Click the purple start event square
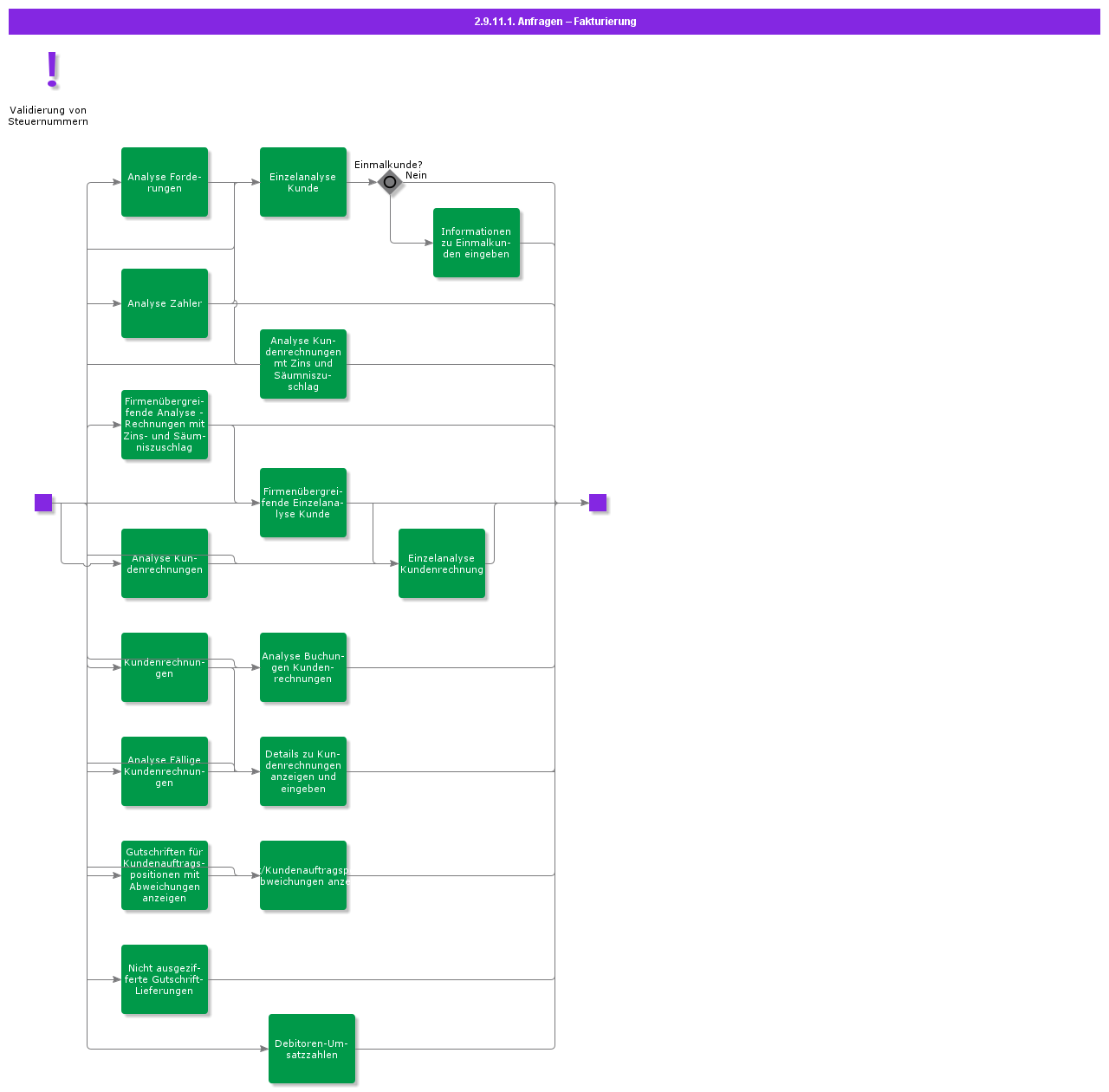Screen dimensions: 1109x1092 coord(43,503)
